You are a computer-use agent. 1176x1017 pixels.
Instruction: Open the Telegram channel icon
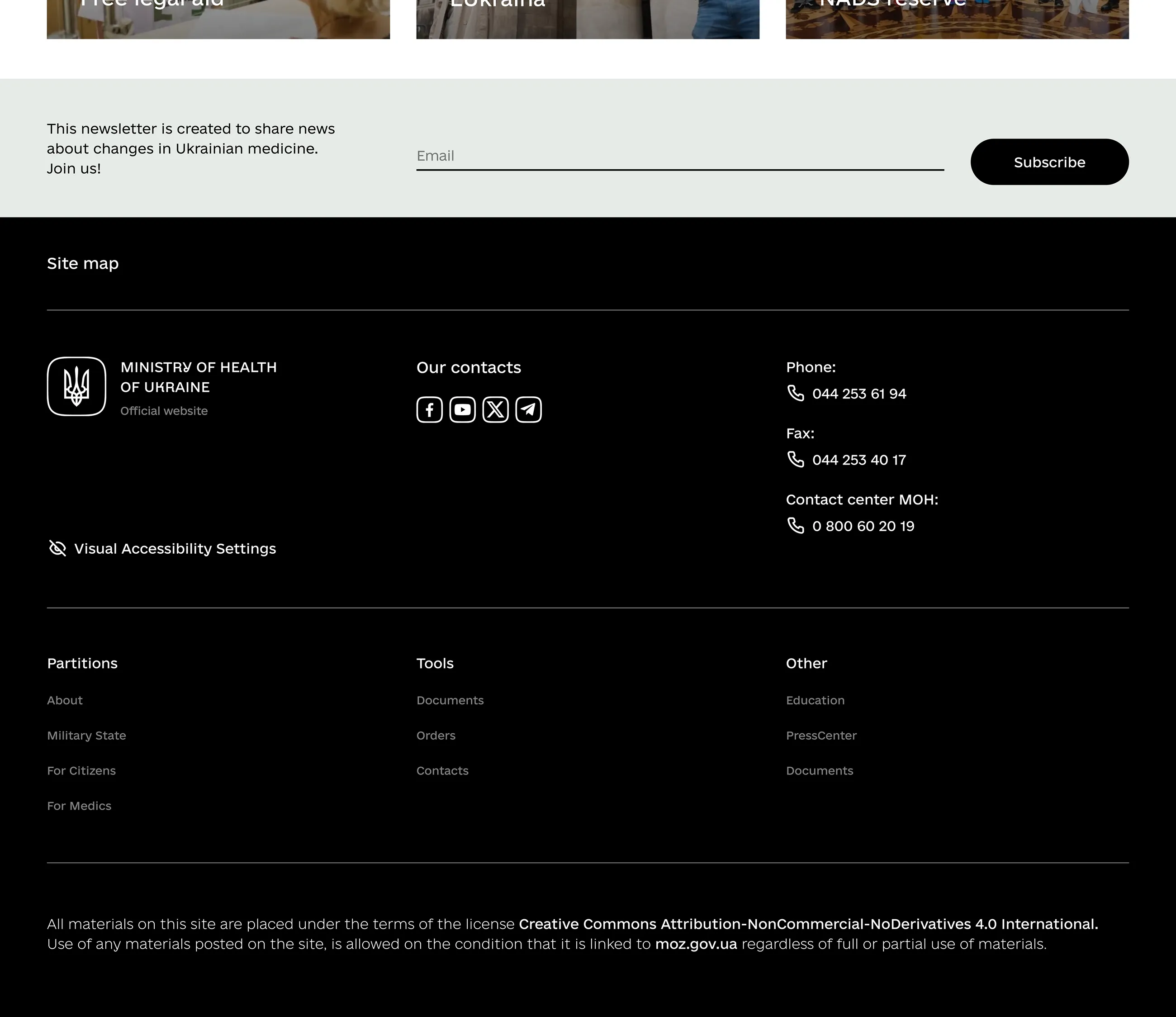tap(528, 409)
